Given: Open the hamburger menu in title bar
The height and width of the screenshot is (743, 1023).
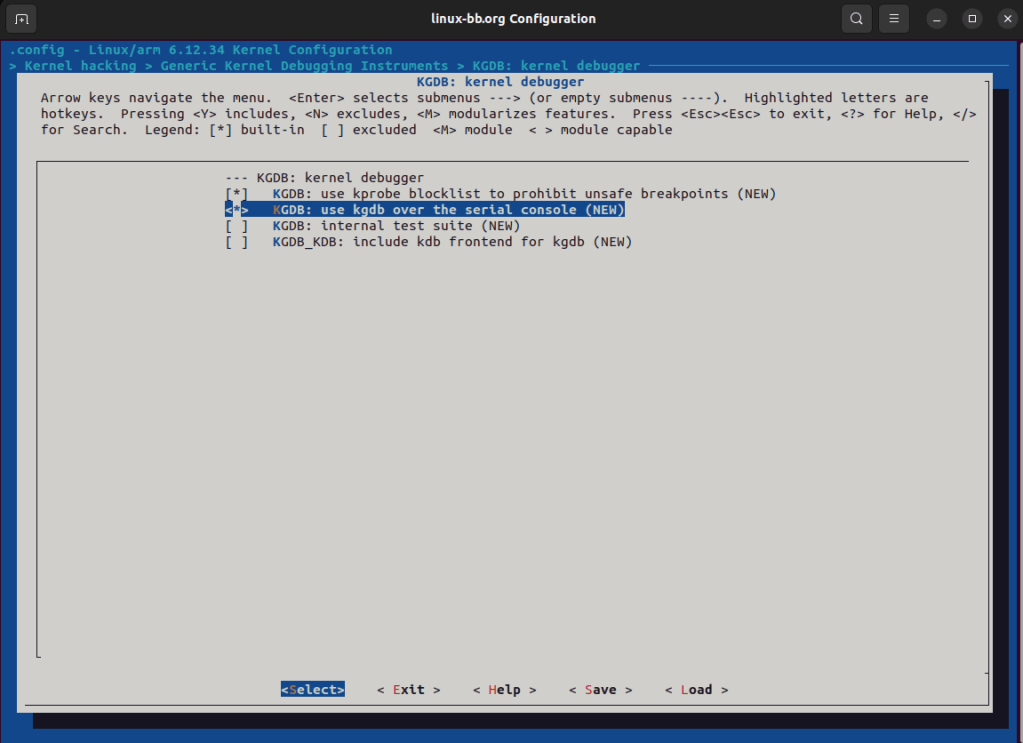Looking at the screenshot, I should (x=894, y=18).
